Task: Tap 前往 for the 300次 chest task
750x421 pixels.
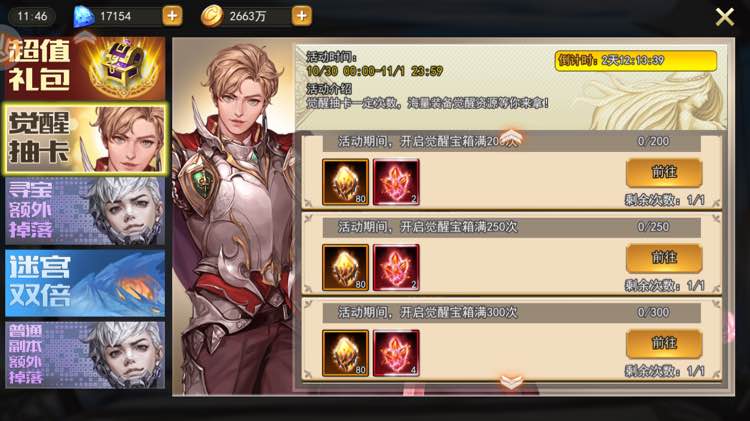Action: click(664, 343)
